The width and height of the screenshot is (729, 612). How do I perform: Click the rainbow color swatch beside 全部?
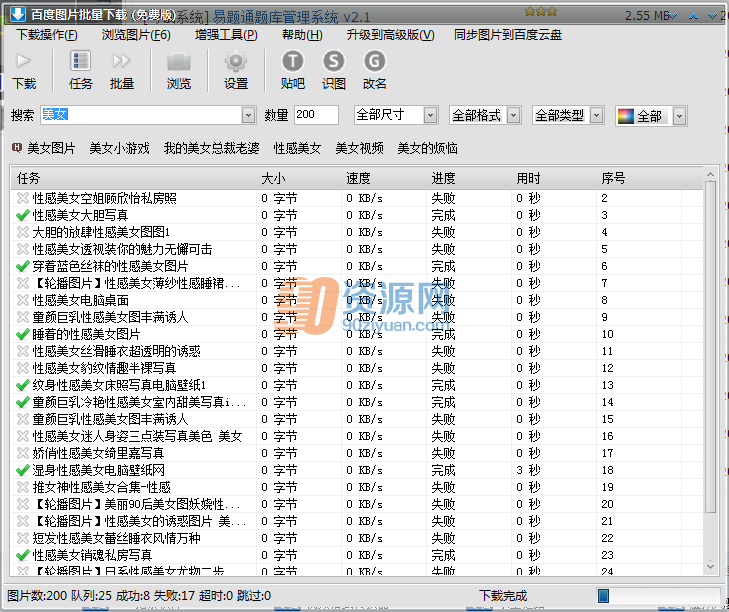[x=625, y=116]
